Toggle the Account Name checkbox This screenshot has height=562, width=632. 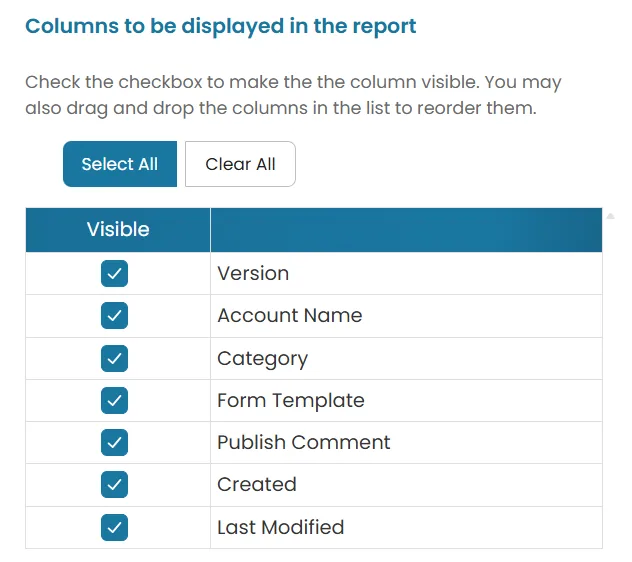(x=114, y=315)
